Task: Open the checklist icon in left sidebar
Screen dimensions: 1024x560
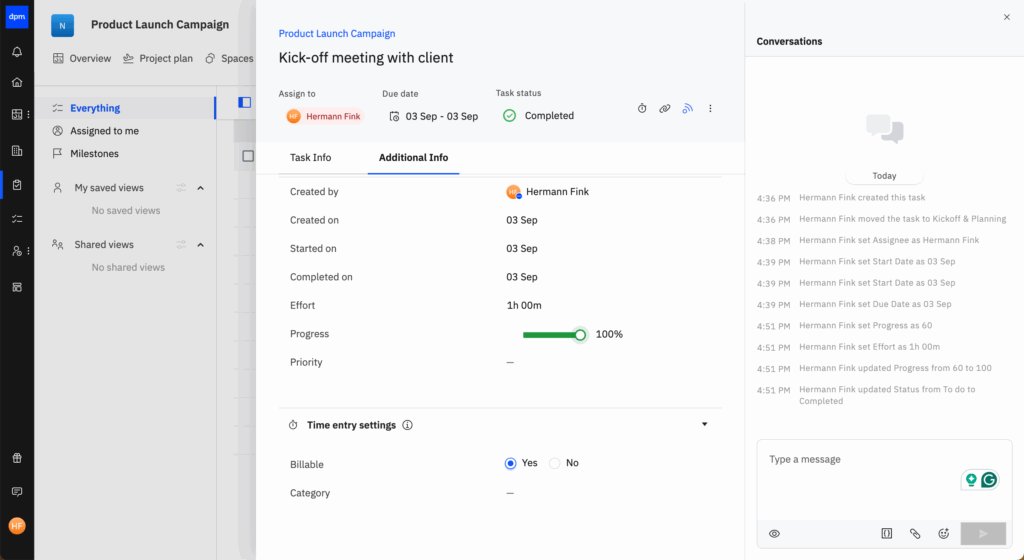Action: [17, 219]
